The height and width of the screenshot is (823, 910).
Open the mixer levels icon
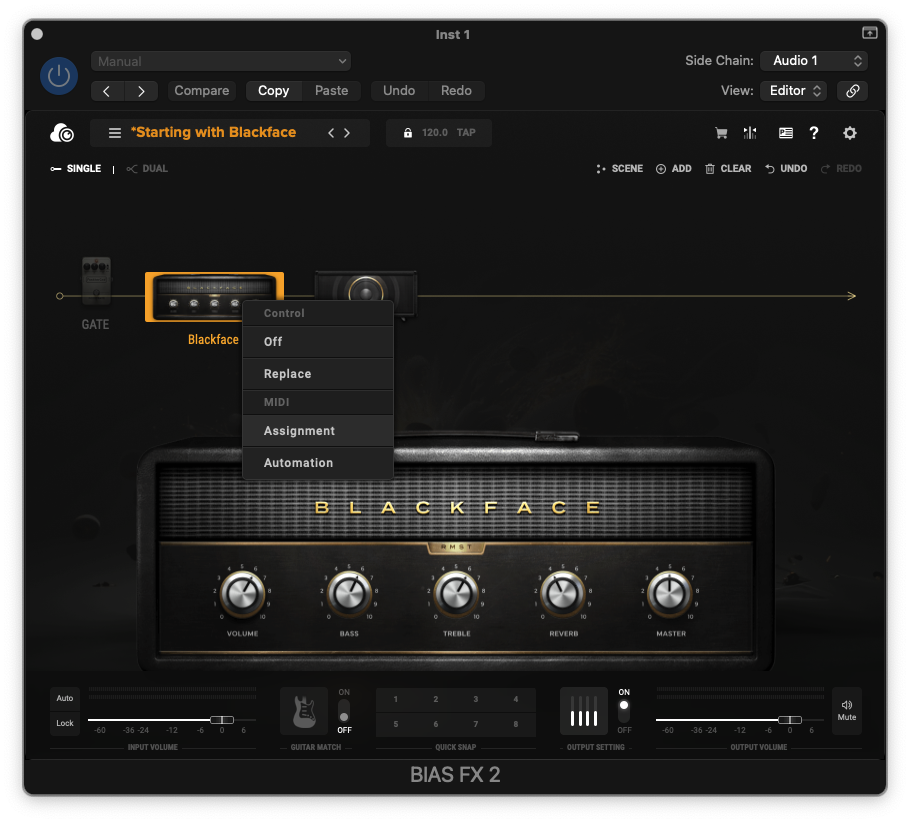click(750, 133)
